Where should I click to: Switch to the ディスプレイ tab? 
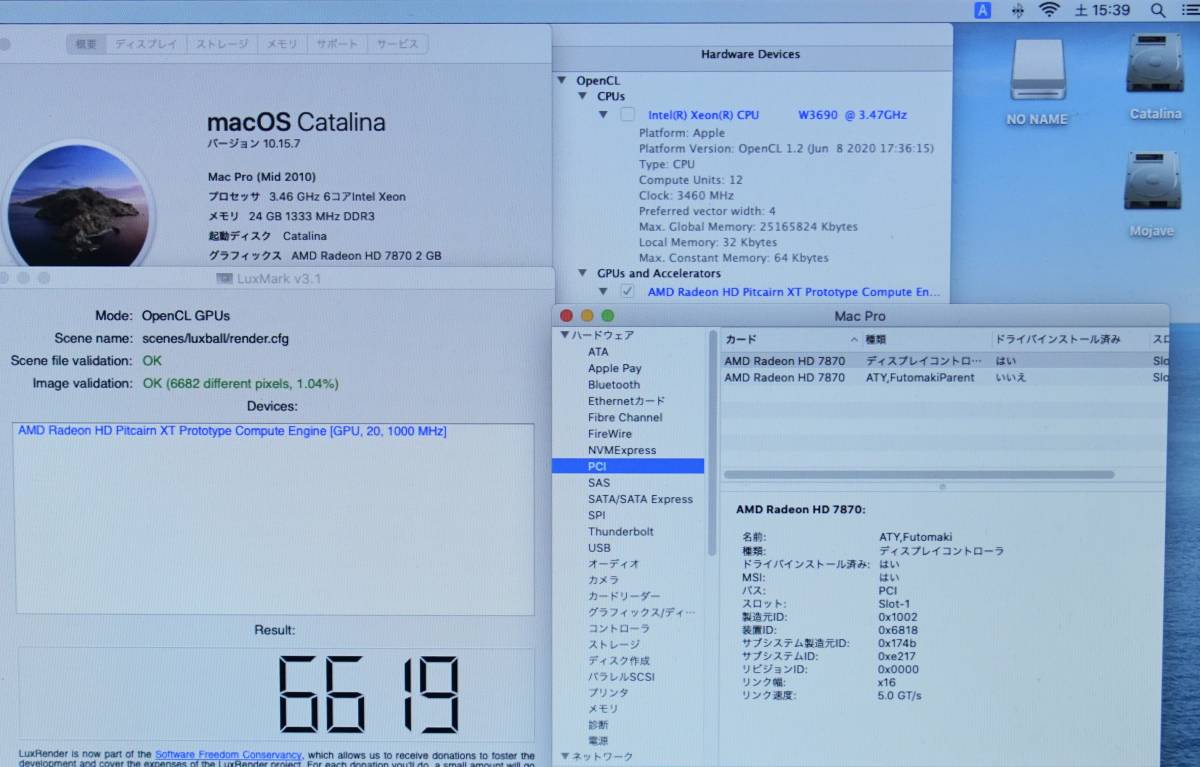coord(148,43)
